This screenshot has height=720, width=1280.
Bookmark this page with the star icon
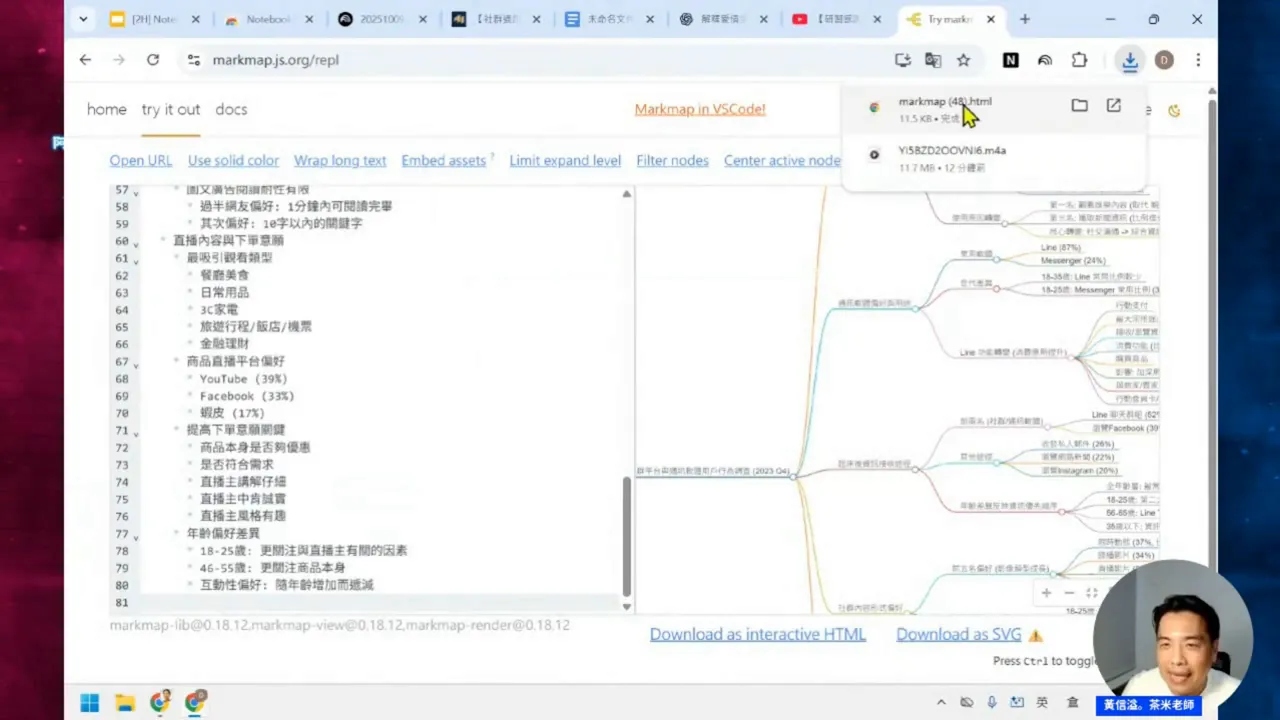[x=963, y=60]
